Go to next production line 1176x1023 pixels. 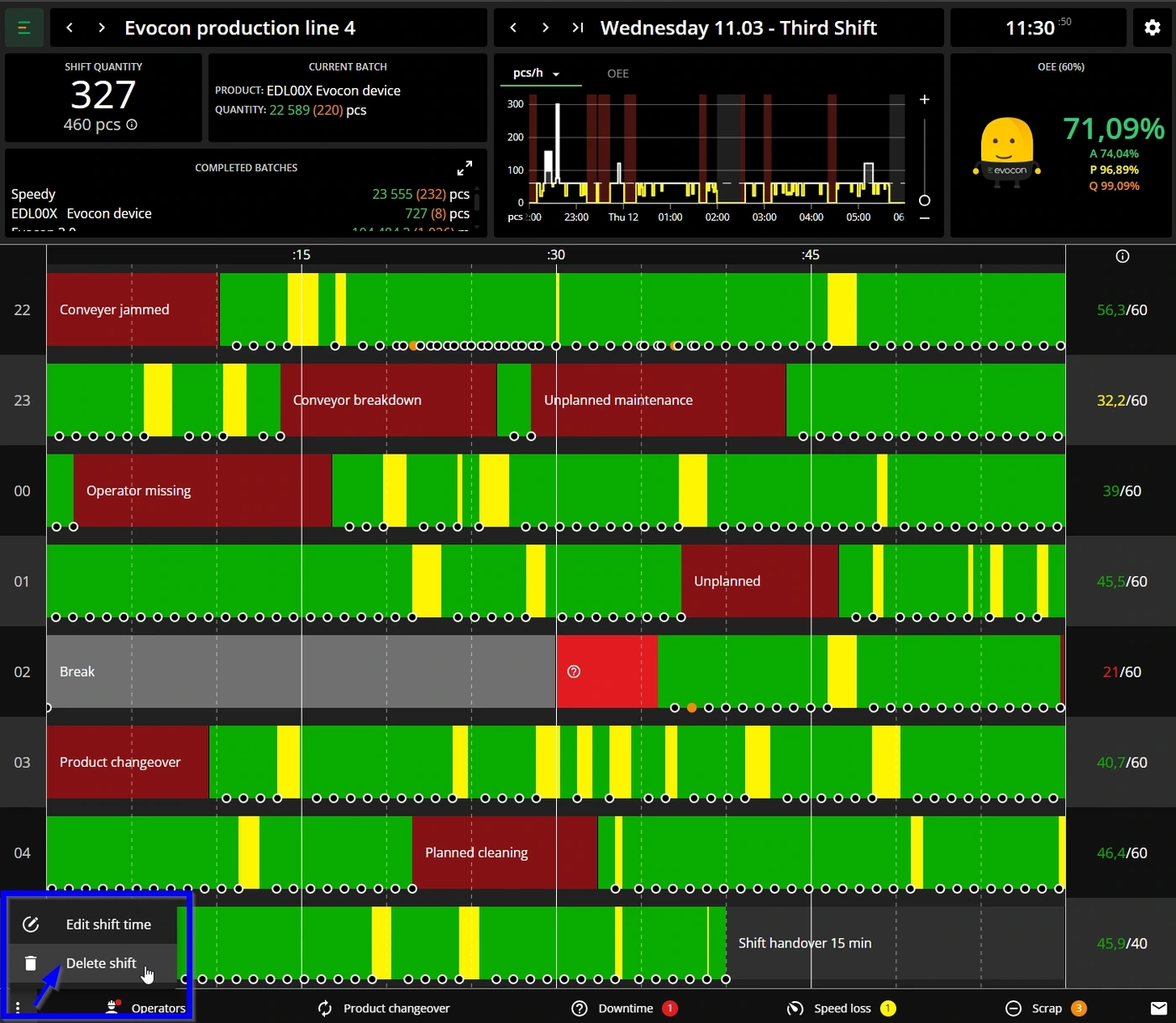click(x=102, y=28)
